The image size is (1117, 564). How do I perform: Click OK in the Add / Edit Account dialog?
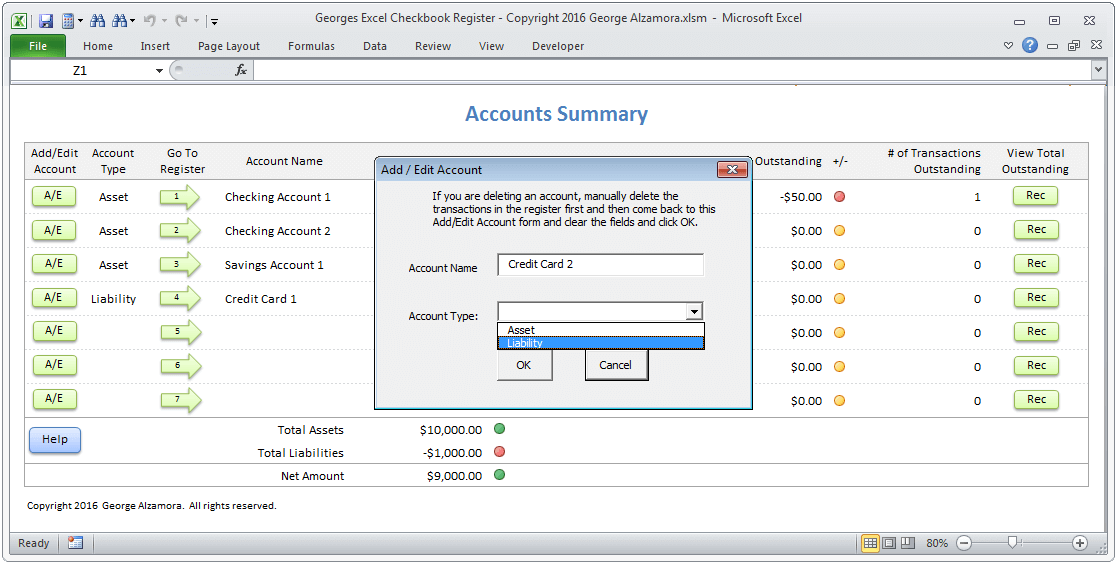click(524, 365)
